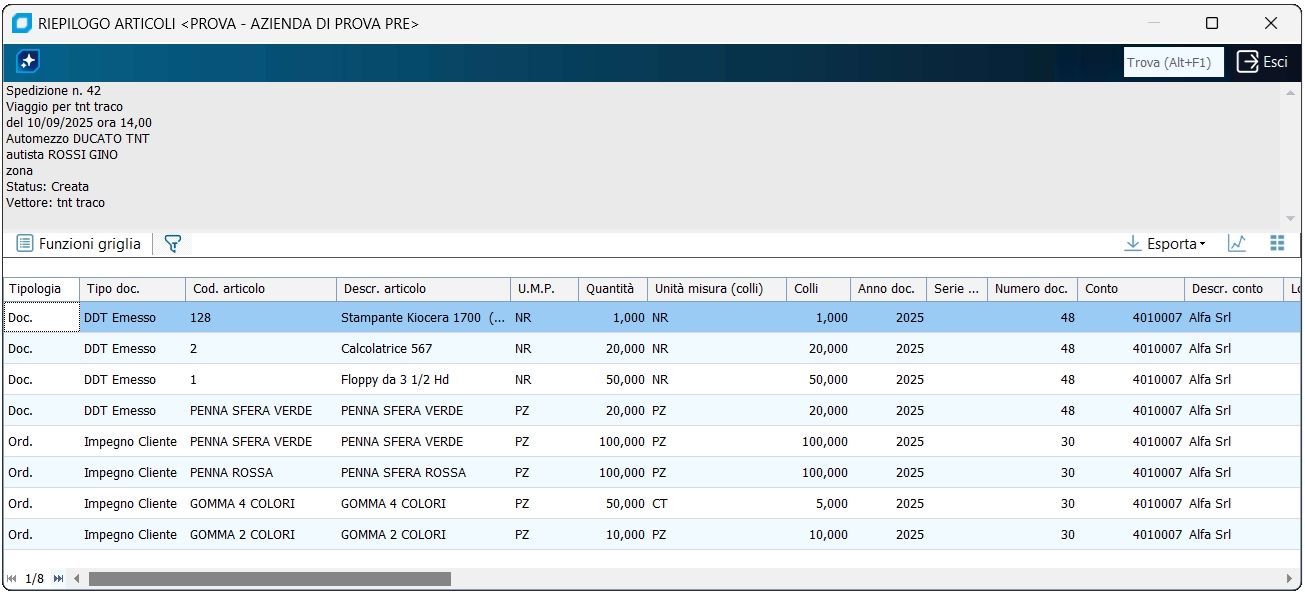
Task: Click the Quantità column header
Action: click(613, 289)
